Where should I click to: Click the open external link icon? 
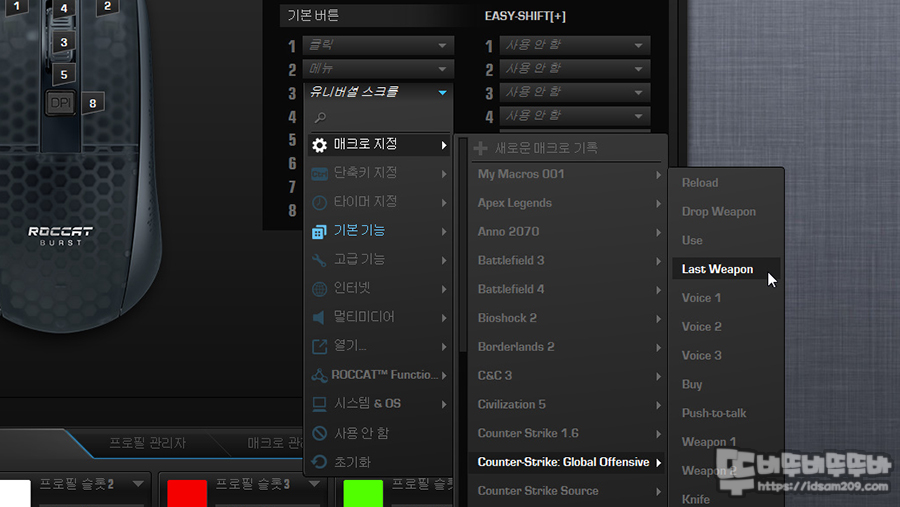click(x=319, y=346)
